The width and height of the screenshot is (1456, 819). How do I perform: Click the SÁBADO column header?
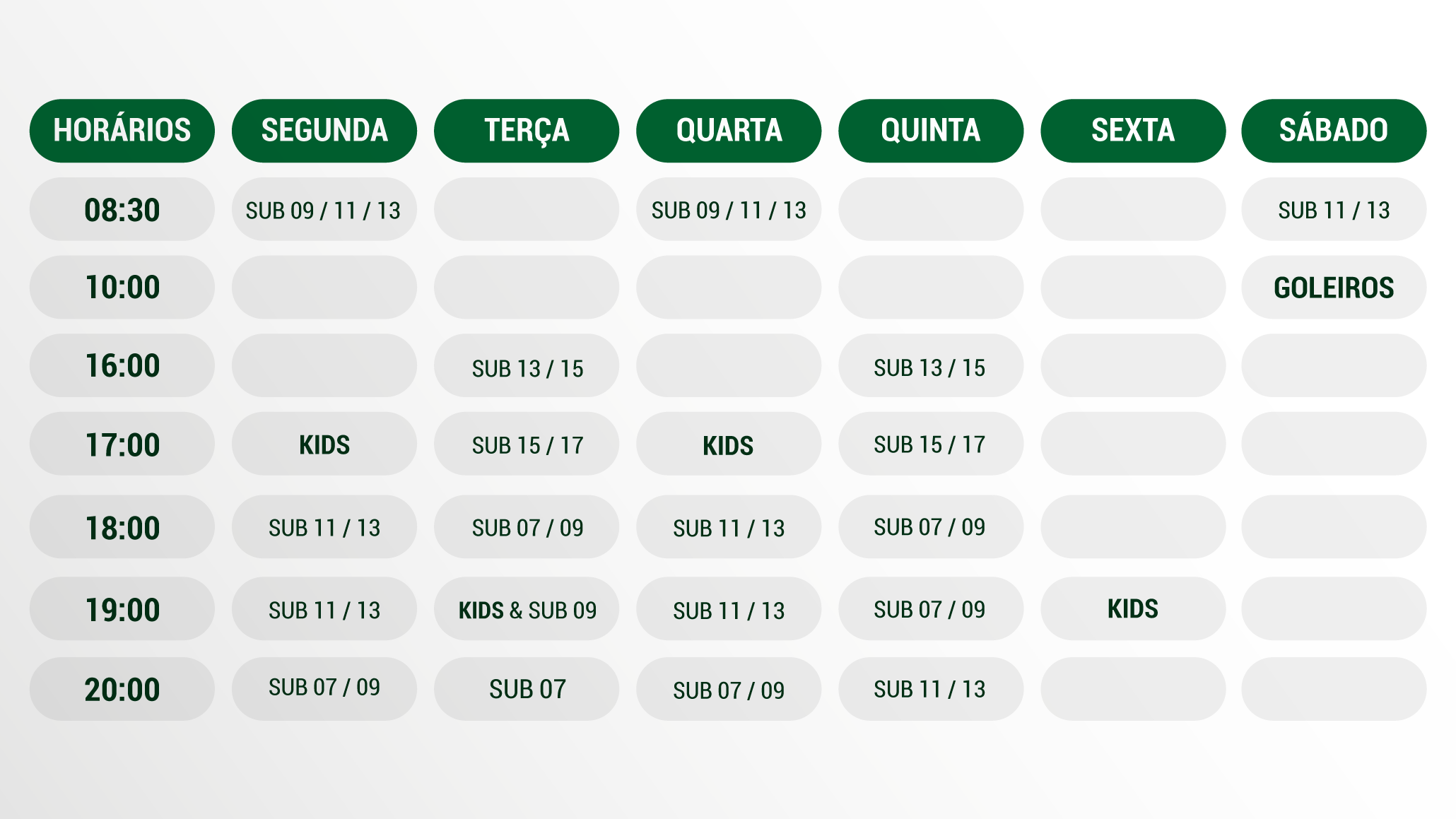coord(1334,131)
